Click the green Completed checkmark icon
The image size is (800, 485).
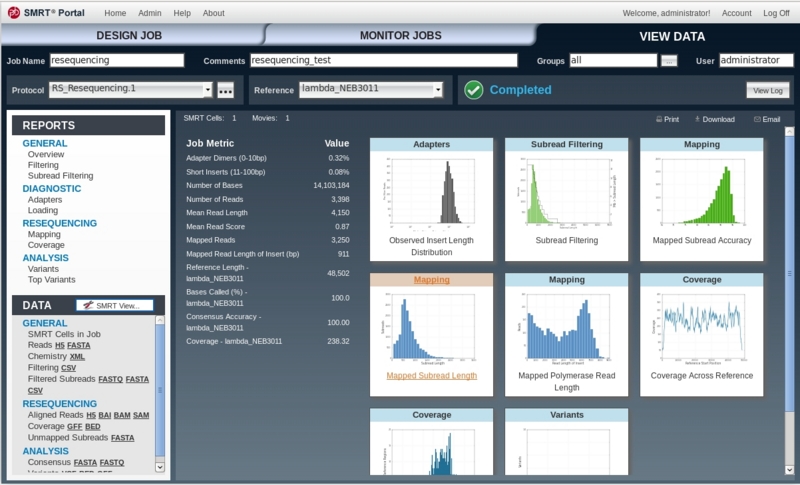[473, 90]
